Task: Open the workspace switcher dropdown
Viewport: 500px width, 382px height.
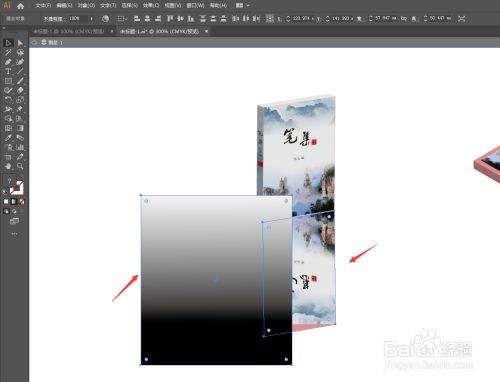Action: point(242,6)
